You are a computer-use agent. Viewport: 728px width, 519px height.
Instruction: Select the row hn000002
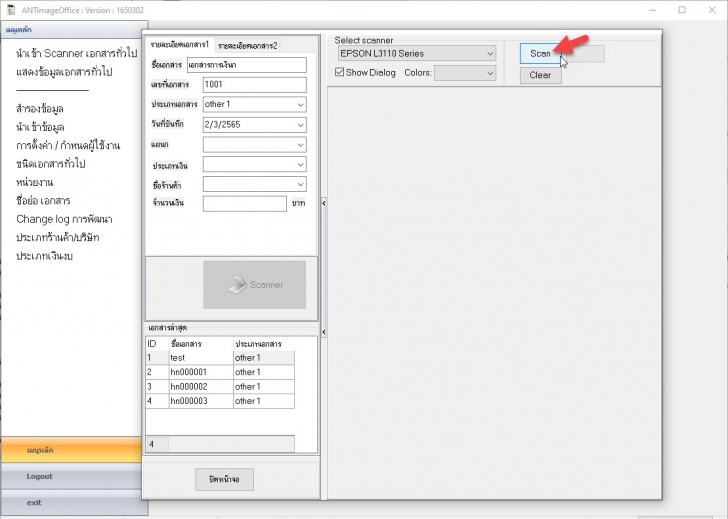220,387
